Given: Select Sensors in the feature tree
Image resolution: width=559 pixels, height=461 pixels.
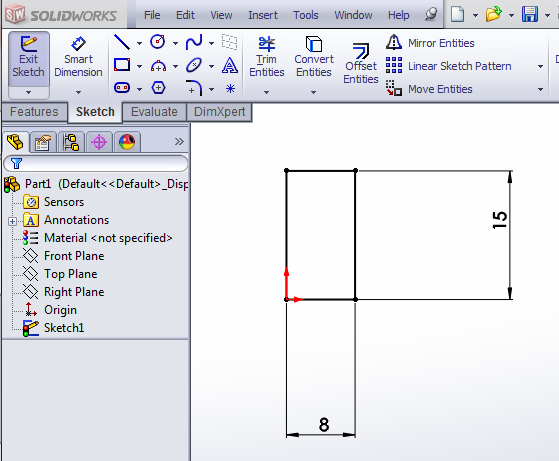Looking at the screenshot, I should (x=54, y=202).
